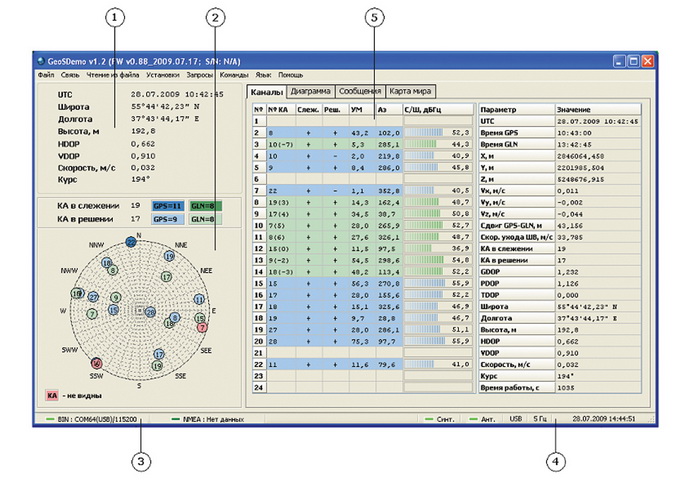Click GeoSDemo title bar app icon
This screenshot has width=687, height=483.
41,61
